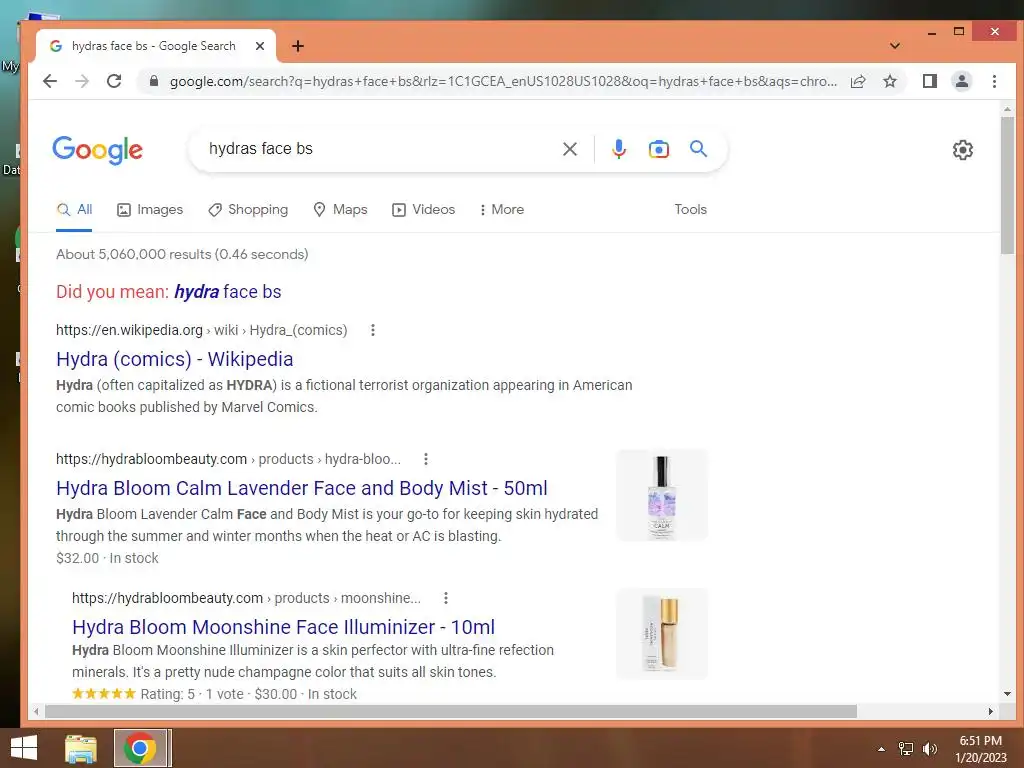The height and width of the screenshot is (768, 1024).
Task: View site information lock icon
Action: click(153, 81)
